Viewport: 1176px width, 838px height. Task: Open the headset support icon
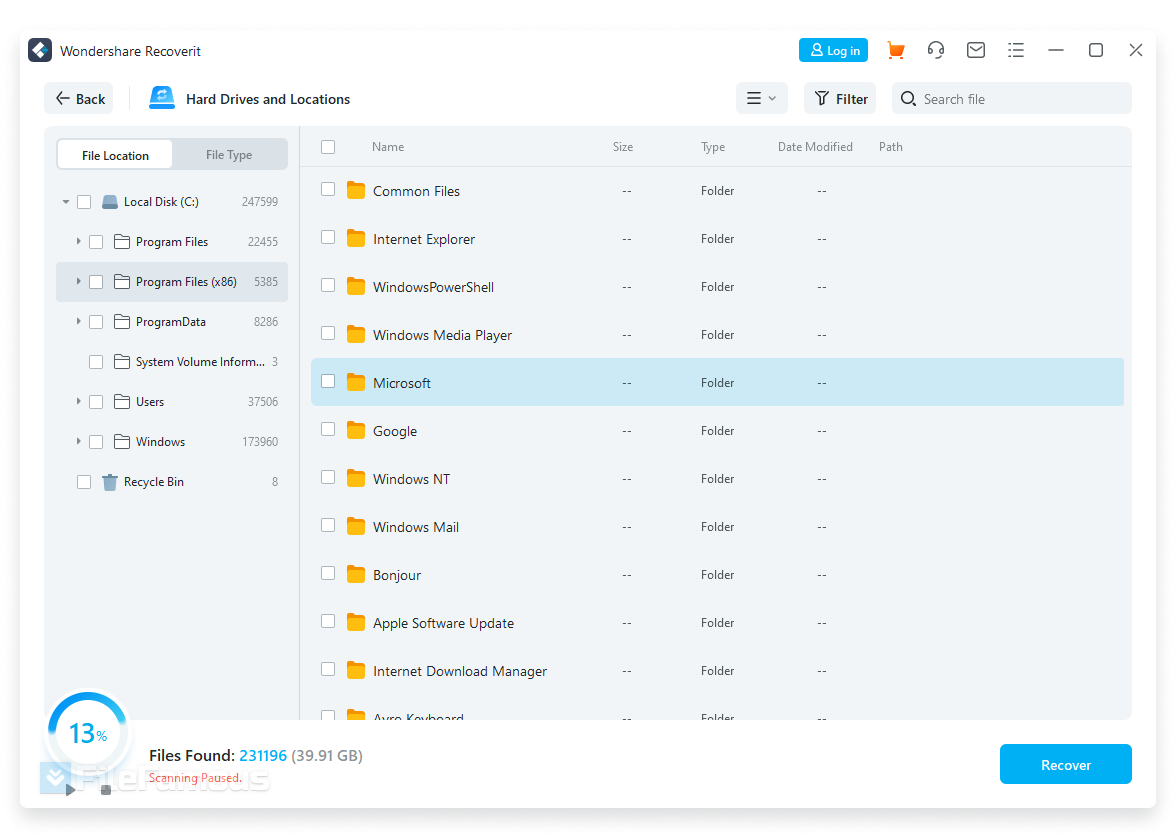click(x=935, y=50)
